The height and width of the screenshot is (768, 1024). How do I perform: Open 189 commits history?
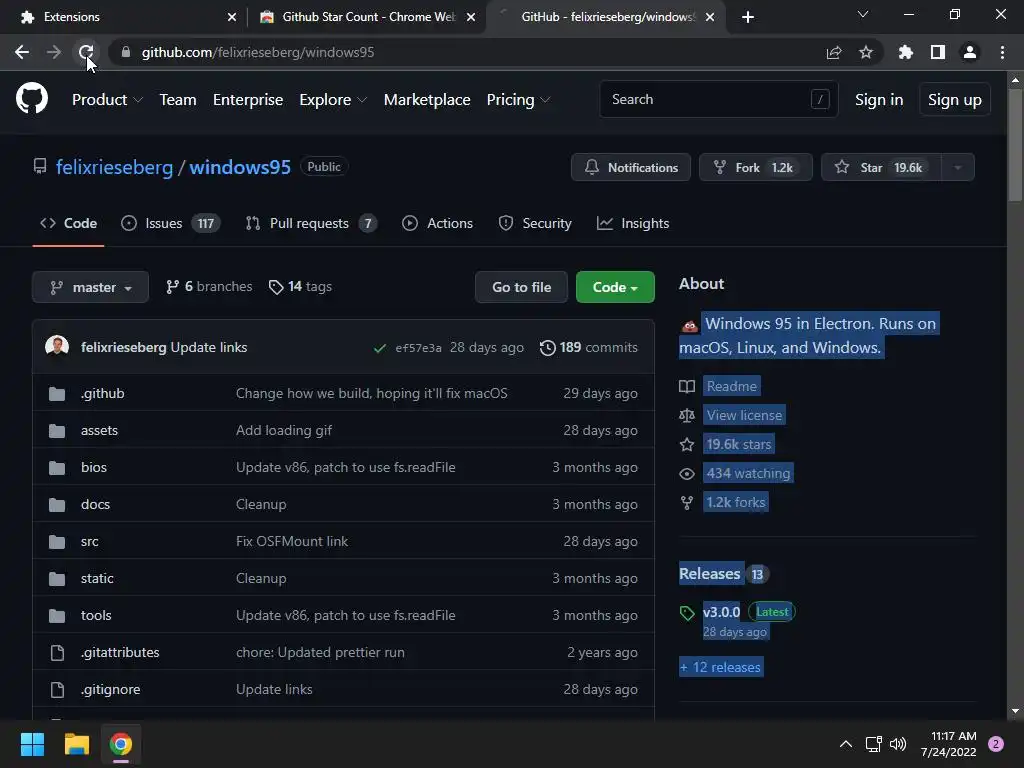coord(588,347)
